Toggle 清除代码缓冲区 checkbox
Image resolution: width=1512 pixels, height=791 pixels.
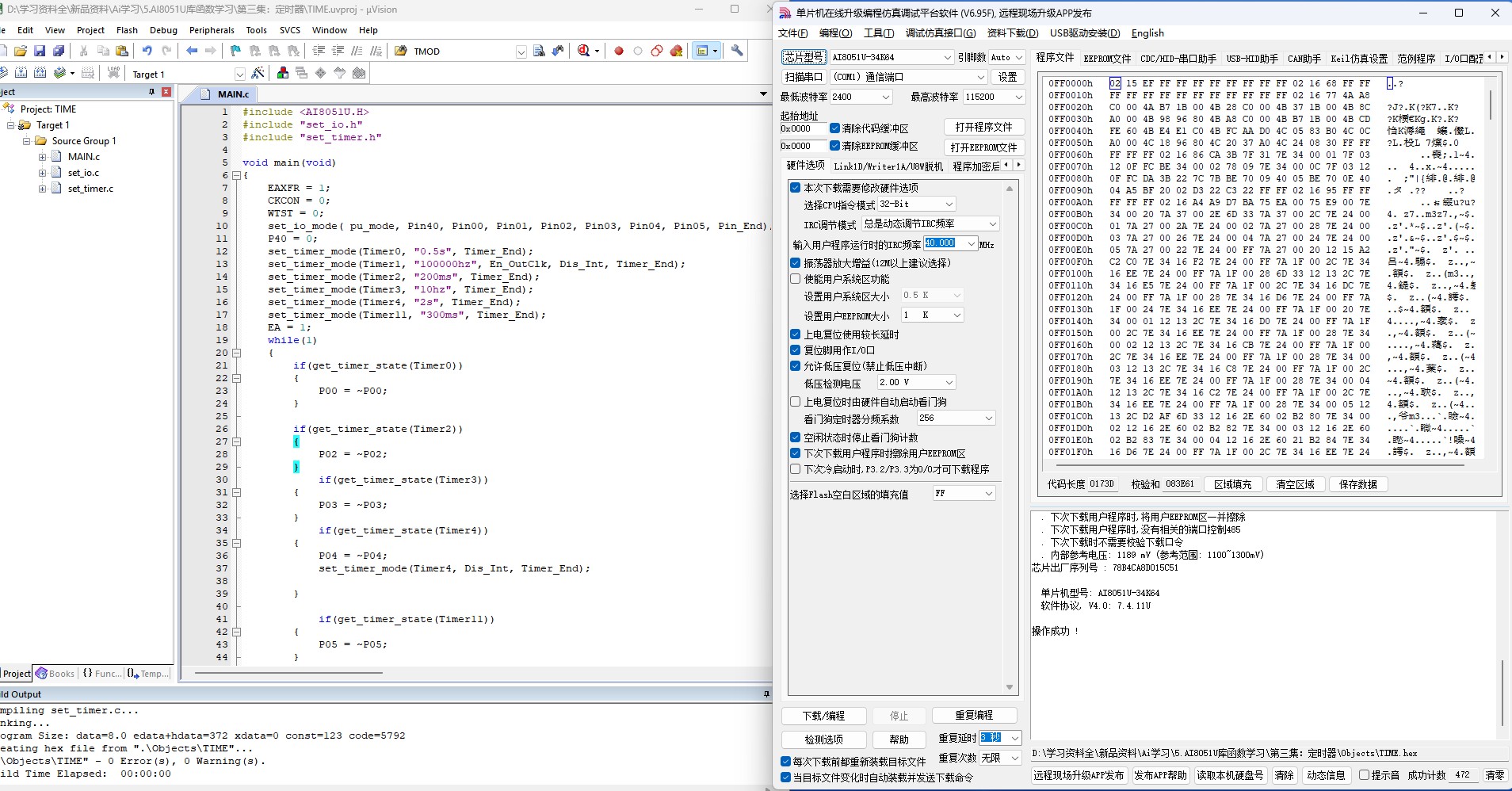click(x=834, y=128)
